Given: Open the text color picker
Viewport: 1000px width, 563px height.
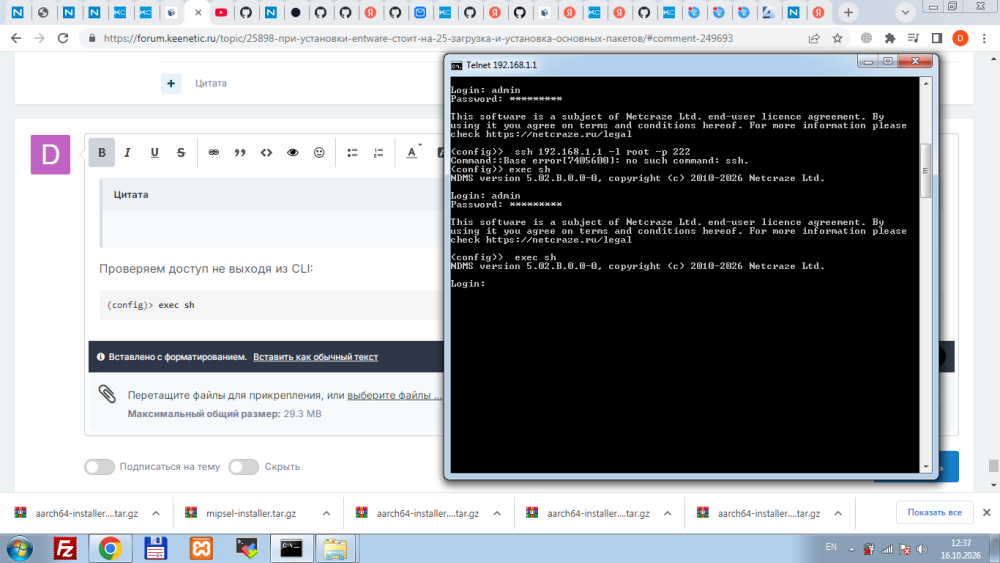Looking at the screenshot, I should [x=413, y=152].
